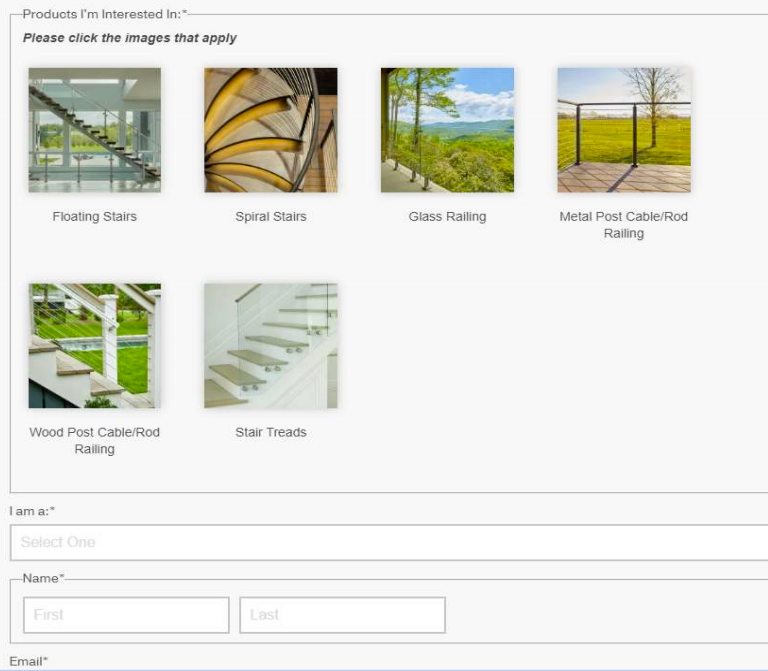This screenshot has height=671, width=768.
Task: Click the Wood Post Cable/Rod Railing label
Action: pyautogui.click(x=95, y=440)
